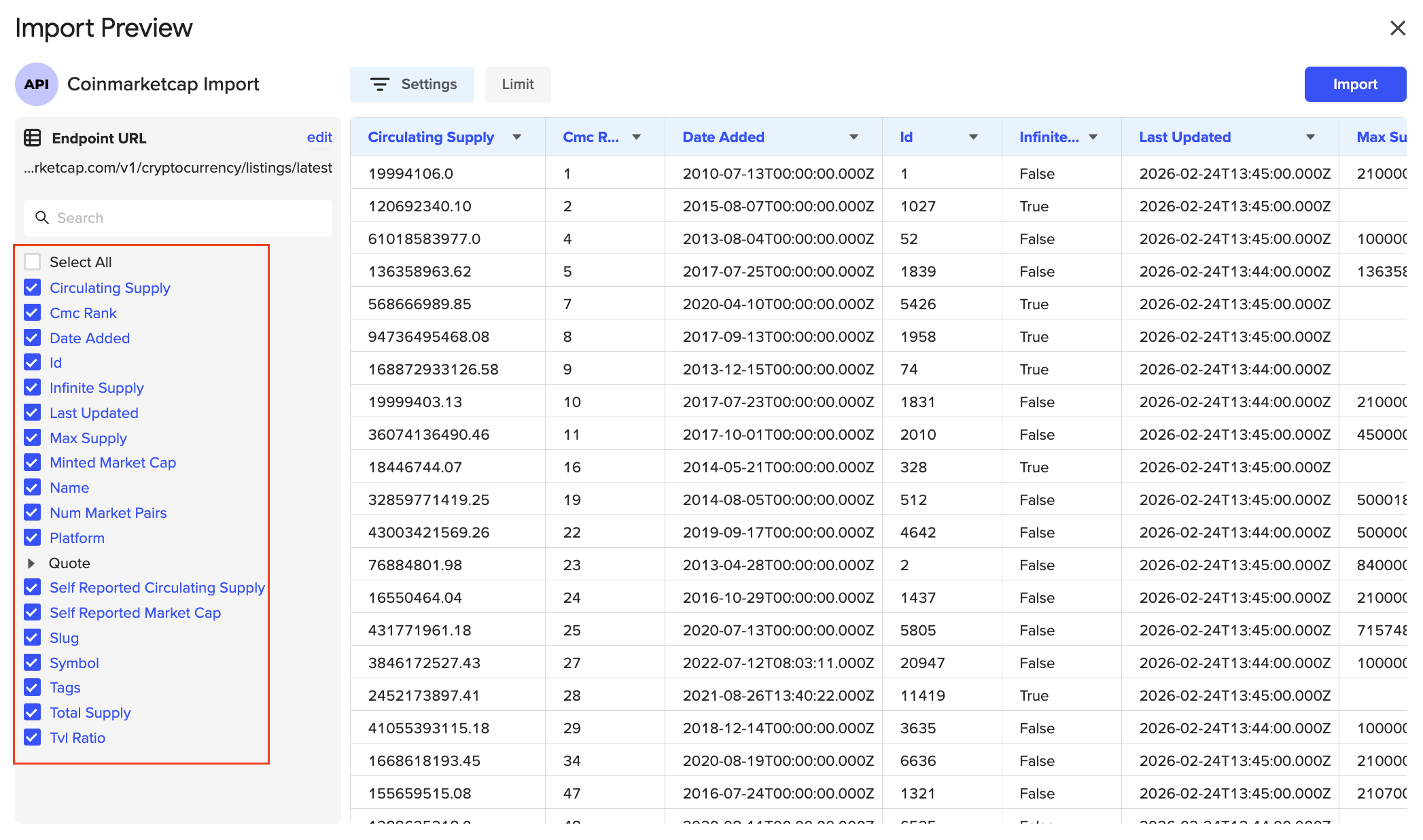Click the edit link for Endpoint URL
Screen dimensions: 1423x840
click(x=319, y=137)
